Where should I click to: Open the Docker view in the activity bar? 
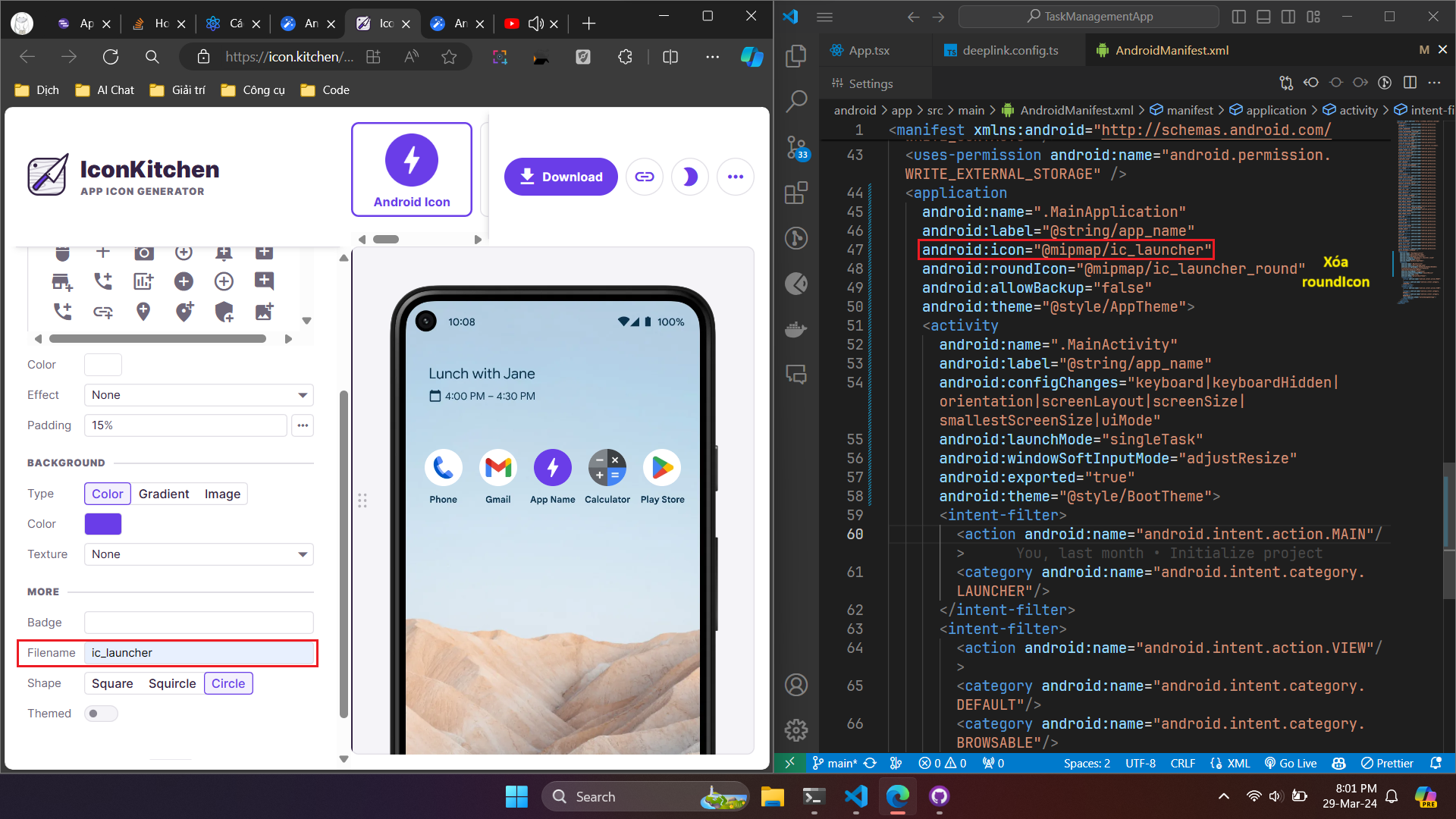coord(796,329)
